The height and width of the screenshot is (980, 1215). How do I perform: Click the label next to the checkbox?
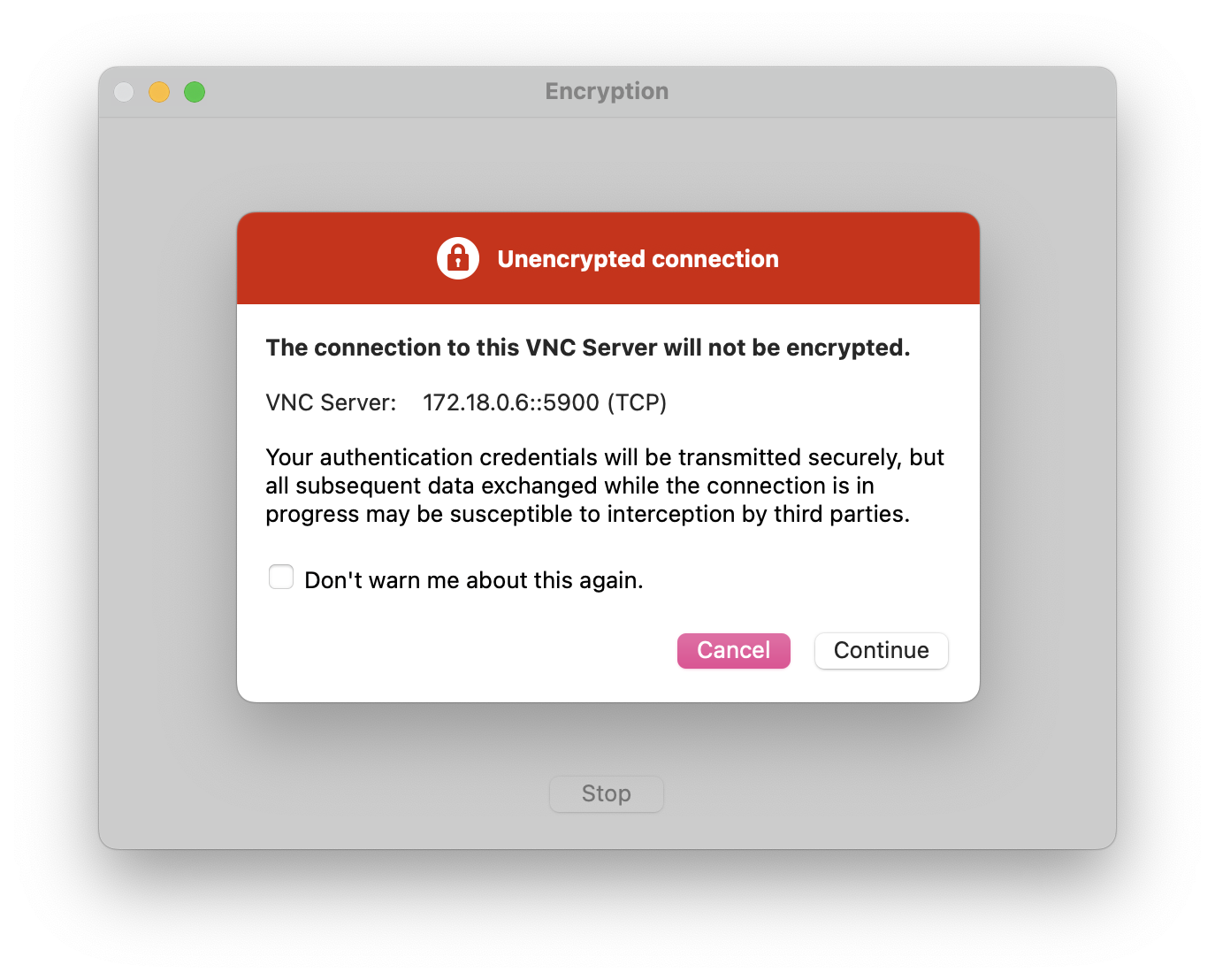[474, 579]
